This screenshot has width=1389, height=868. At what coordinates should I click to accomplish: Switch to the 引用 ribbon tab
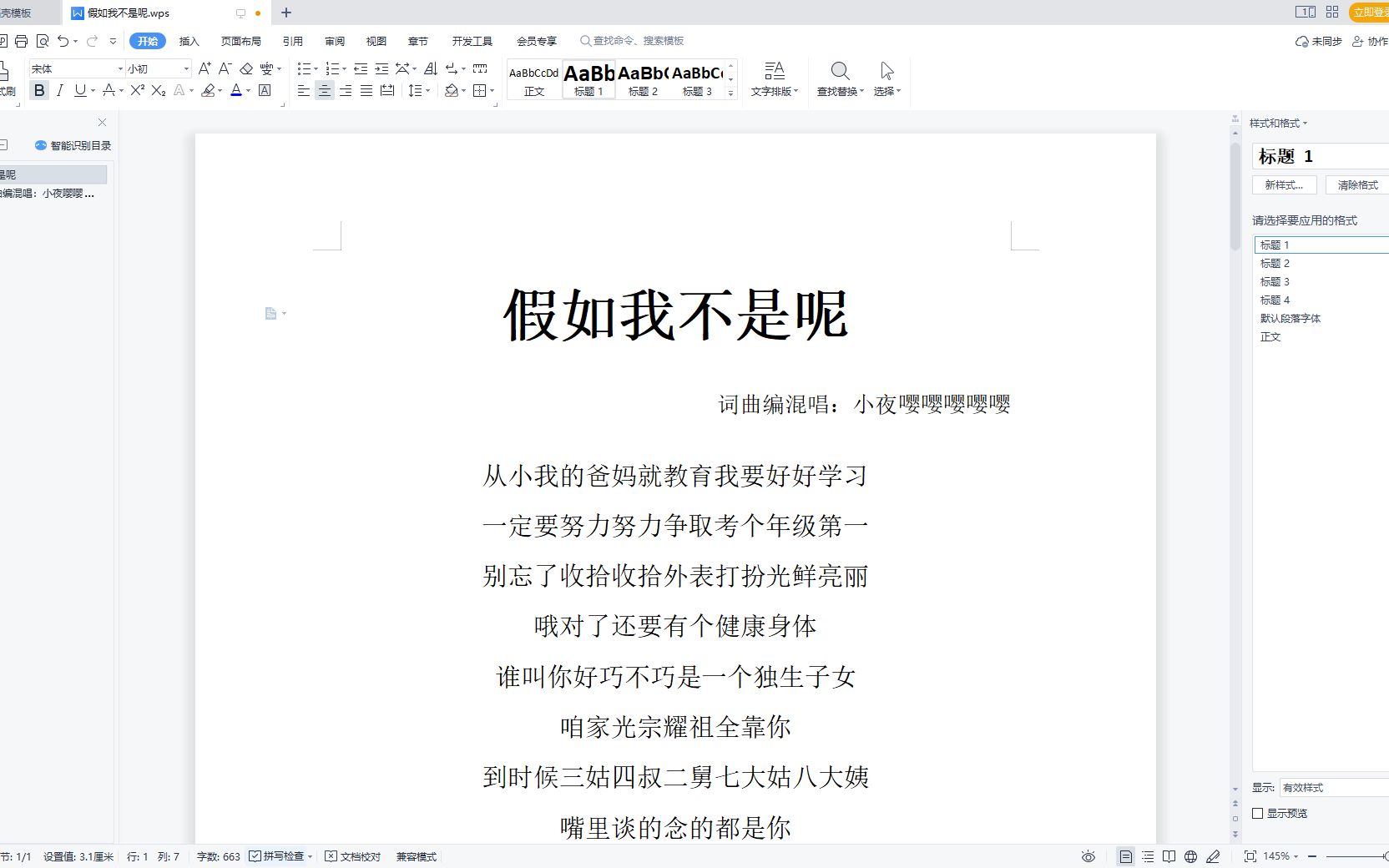[293, 41]
